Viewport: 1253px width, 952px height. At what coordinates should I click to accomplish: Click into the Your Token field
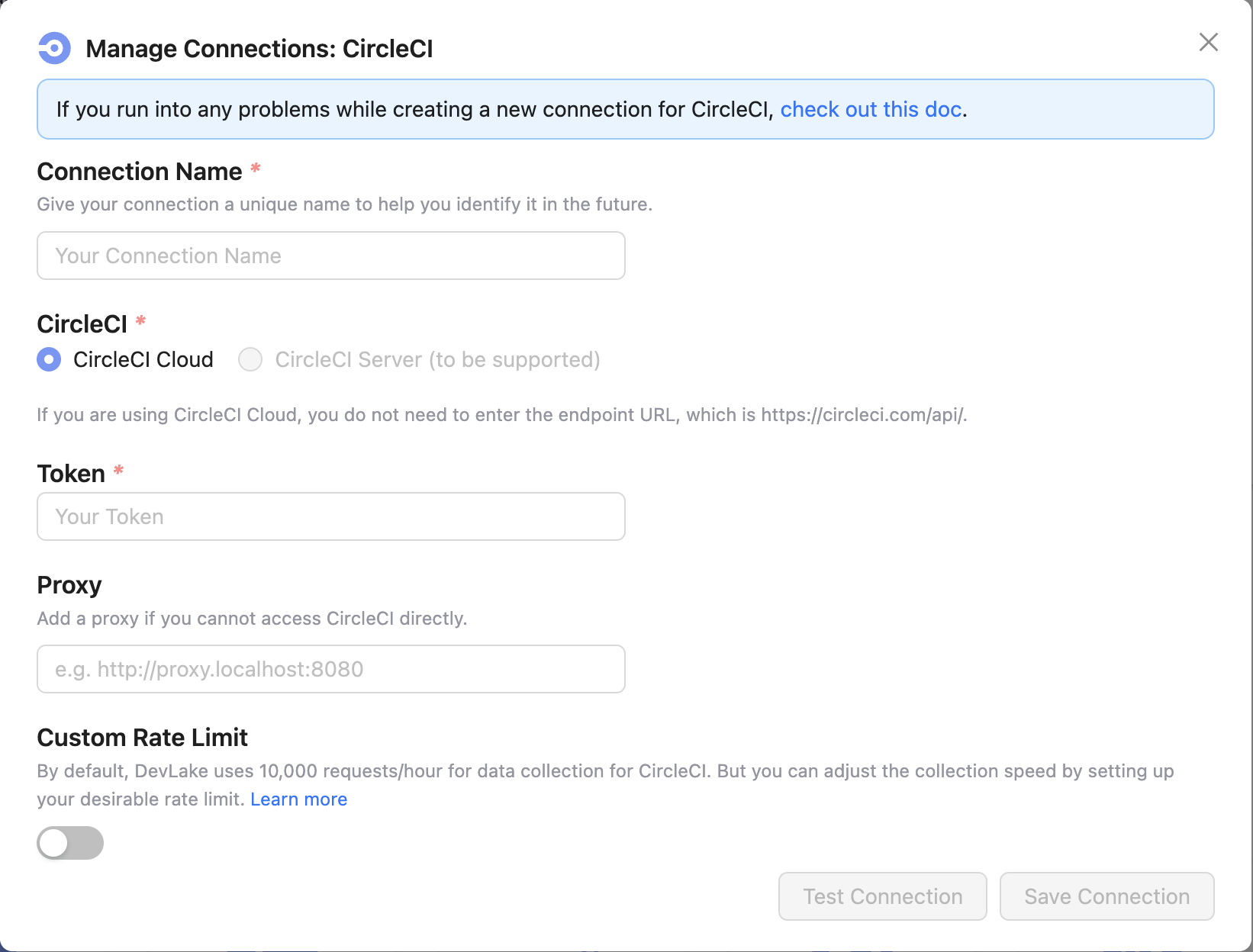pyautogui.click(x=331, y=516)
